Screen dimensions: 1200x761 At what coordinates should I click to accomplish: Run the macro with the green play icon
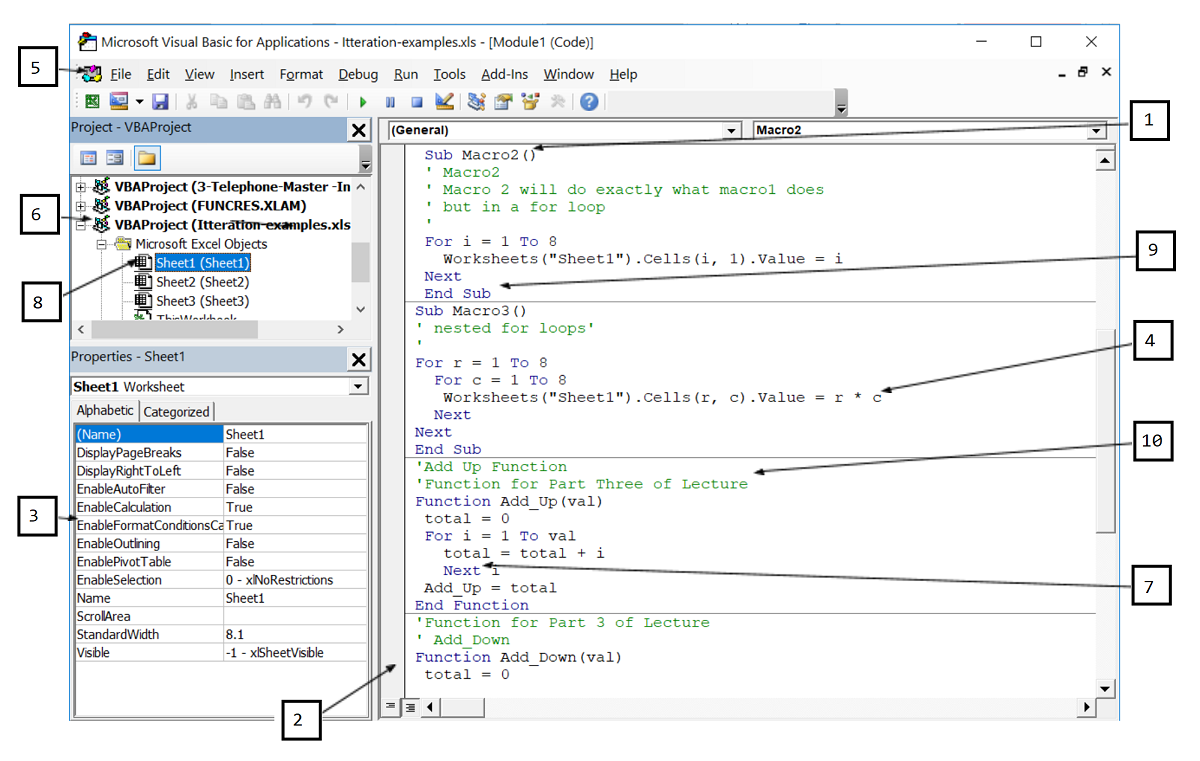tap(363, 102)
